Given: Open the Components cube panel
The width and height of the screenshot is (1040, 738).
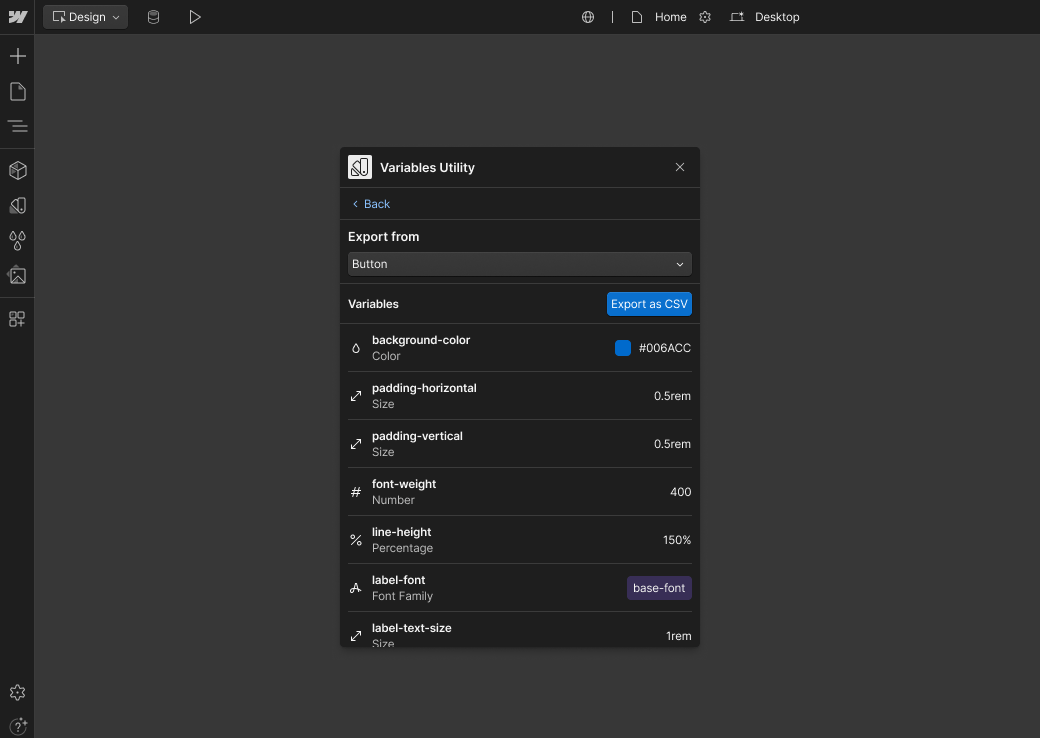Looking at the screenshot, I should (x=18, y=170).
